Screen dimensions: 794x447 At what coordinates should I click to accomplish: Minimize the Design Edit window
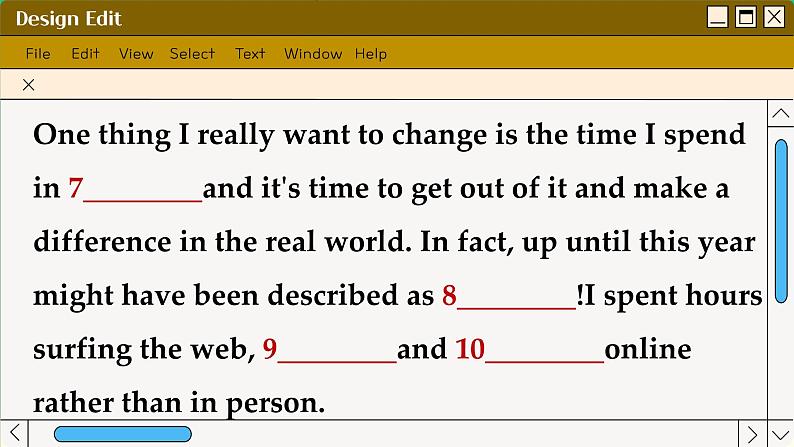[x=717, y=17]
